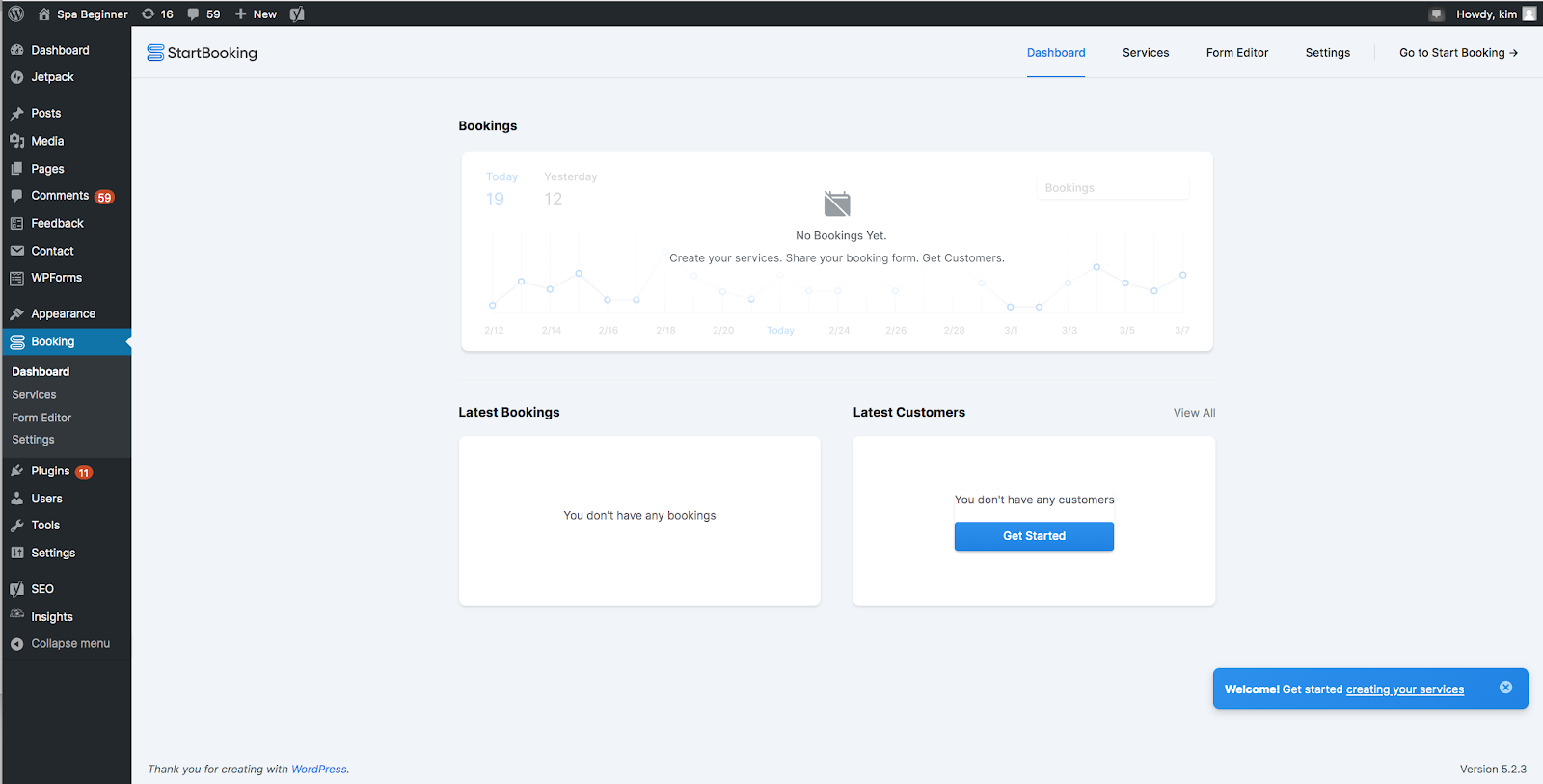Click the WordPress logo icon in admin bar
This screenshot has height=784, width=1543.
[x=16, y=14]
